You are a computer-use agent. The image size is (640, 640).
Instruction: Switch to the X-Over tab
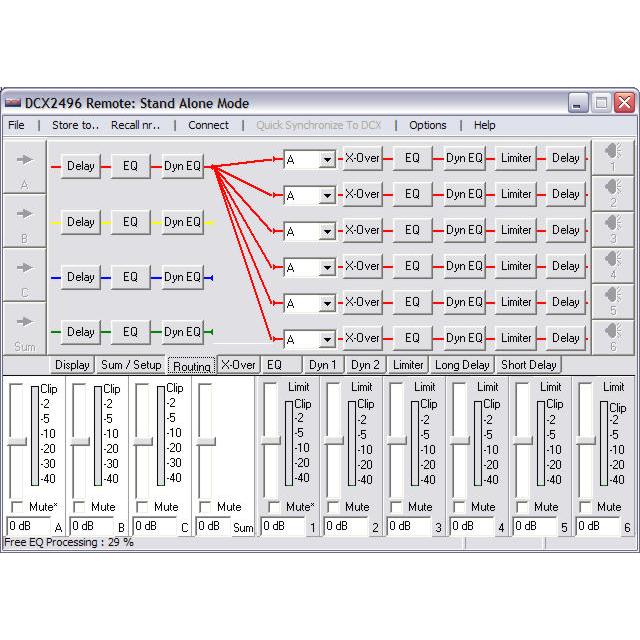pyautogui.click(x=238, y=365)
